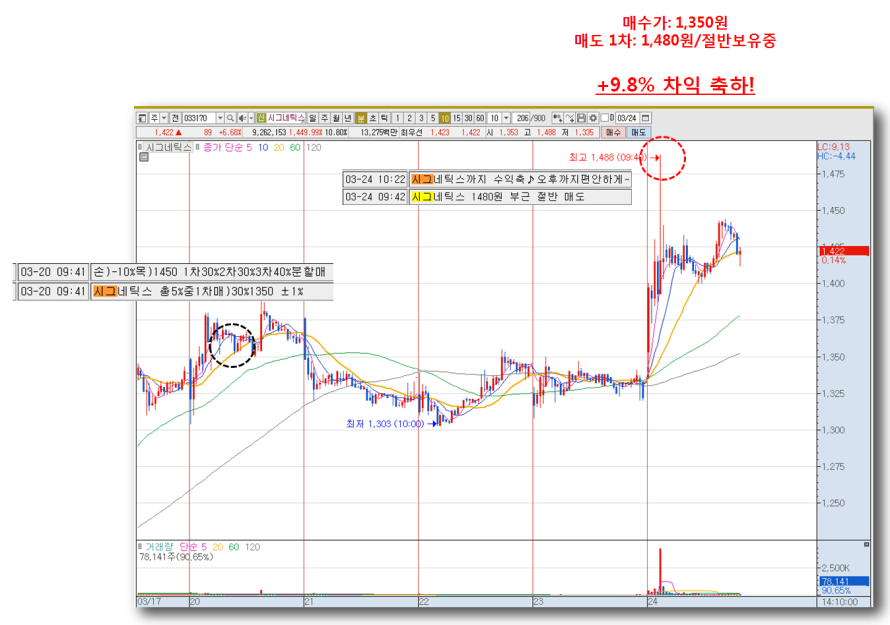
Task: Select the 틱 (tick) chart period
Action: tap(384, 118)
